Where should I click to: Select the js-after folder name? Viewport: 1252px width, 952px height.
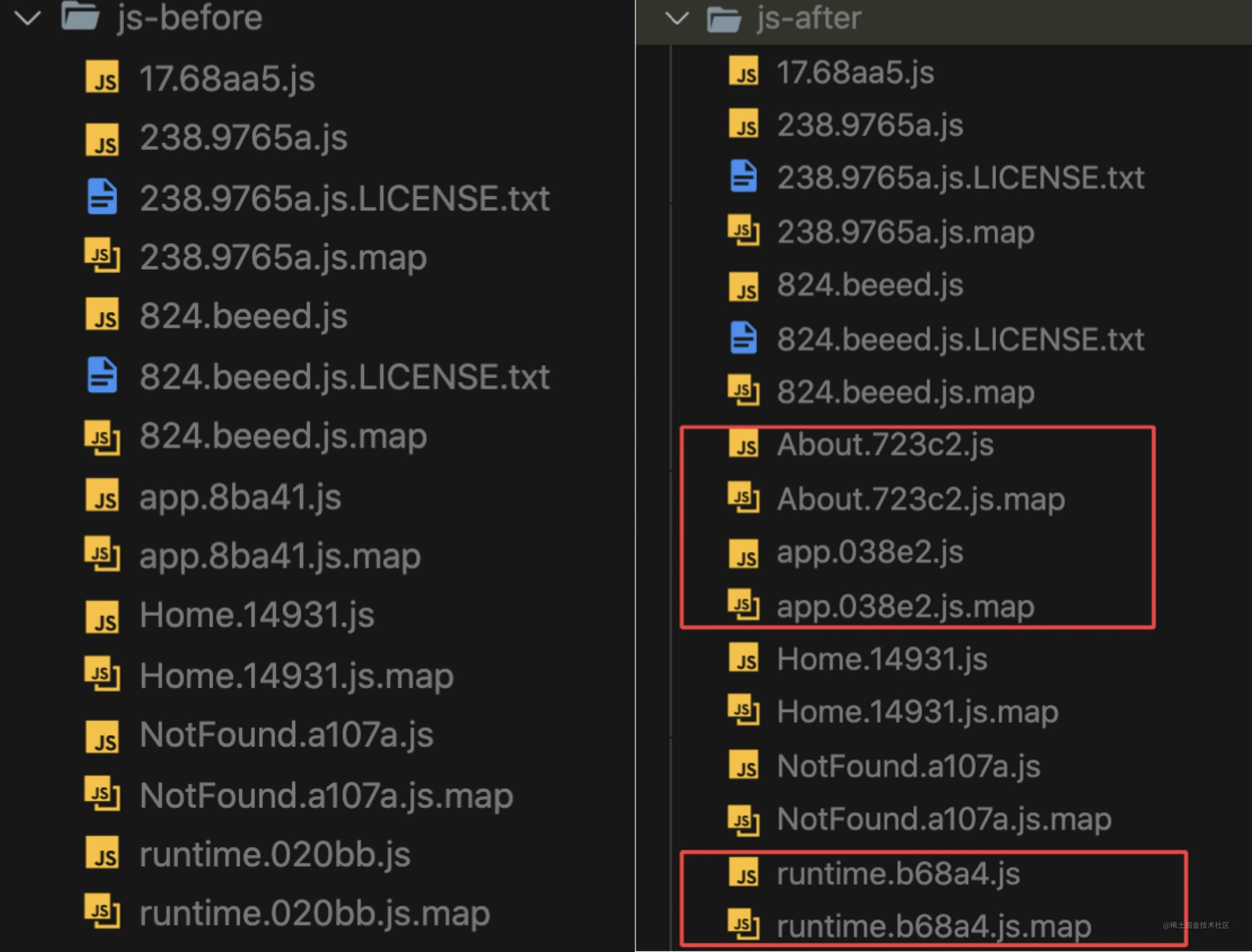pos(809,18)
